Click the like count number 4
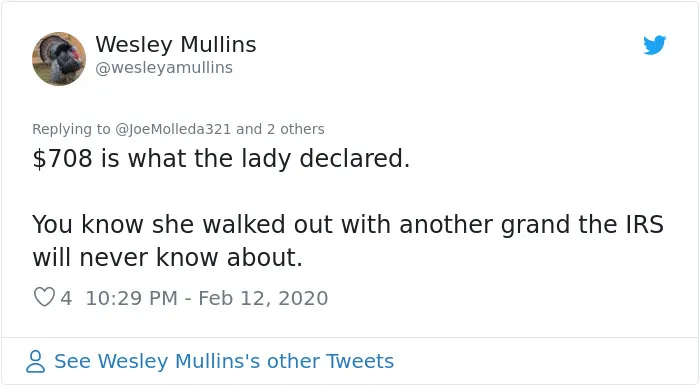This screenshot has height=386, width=700. click(x=66, y=298)
